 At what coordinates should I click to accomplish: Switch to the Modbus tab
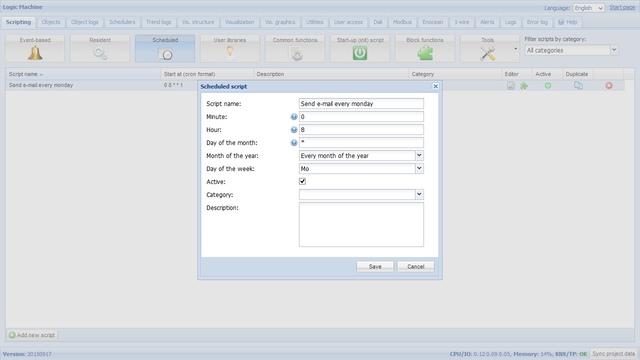coord(402,22)
